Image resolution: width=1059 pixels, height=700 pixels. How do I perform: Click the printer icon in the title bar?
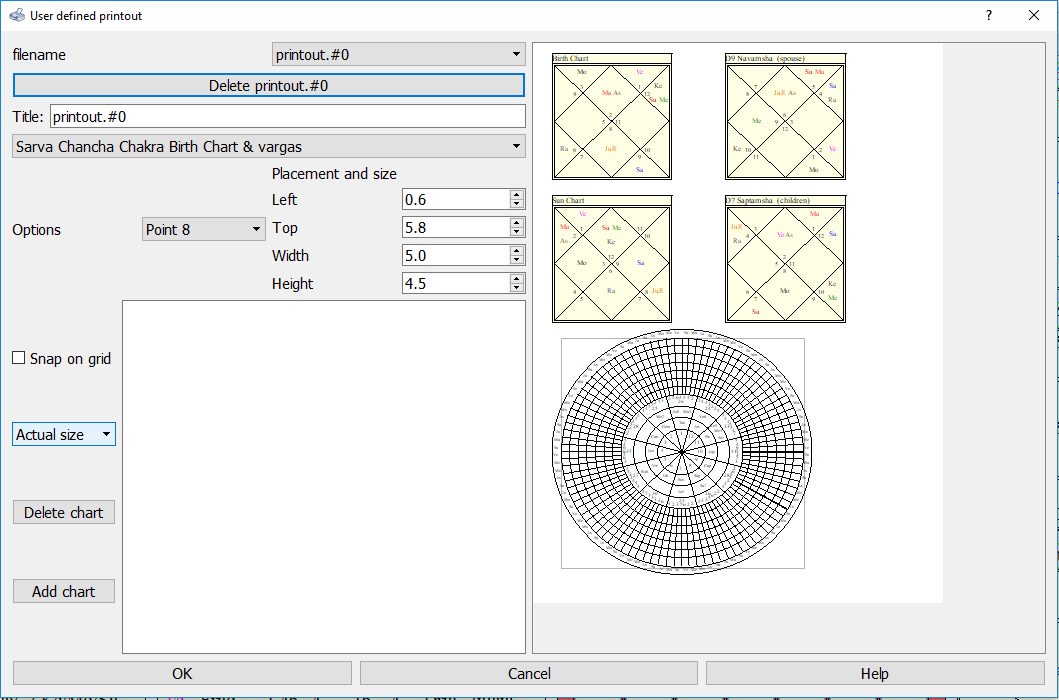point(17,15)
